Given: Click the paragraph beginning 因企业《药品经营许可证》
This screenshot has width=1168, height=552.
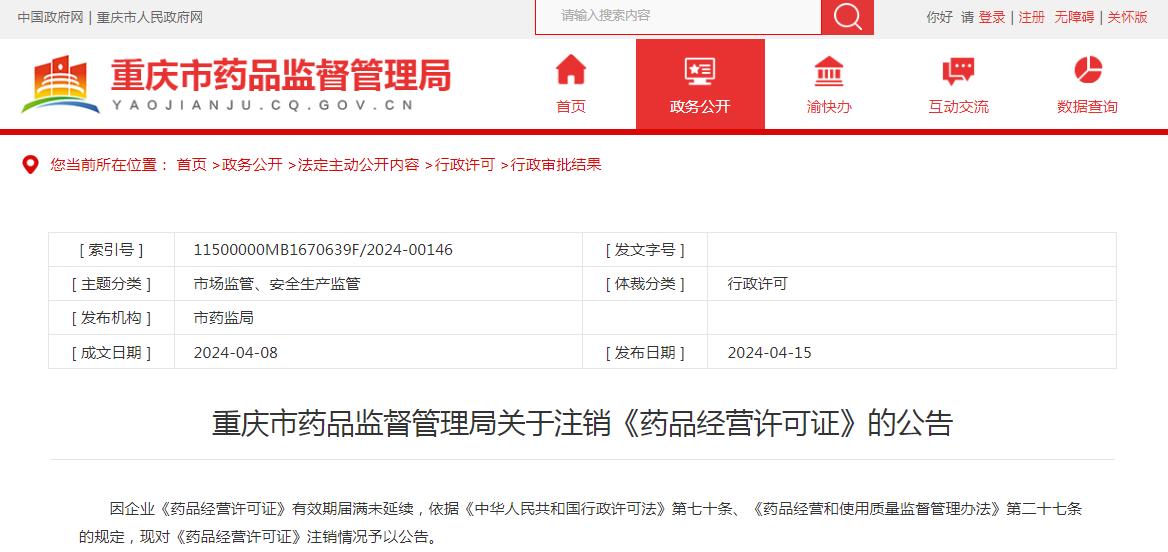Looking at the screenshot, I should 580,523.
